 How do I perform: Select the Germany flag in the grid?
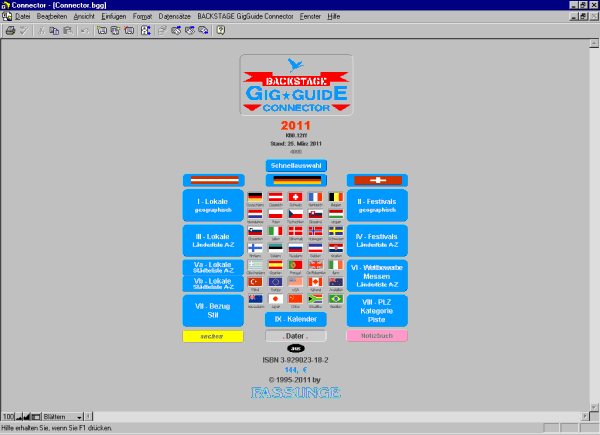coord(255,197)
